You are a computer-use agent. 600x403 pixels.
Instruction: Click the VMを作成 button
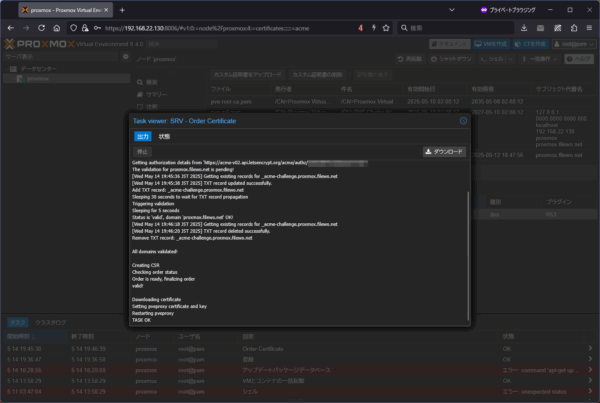coord(491,44)
